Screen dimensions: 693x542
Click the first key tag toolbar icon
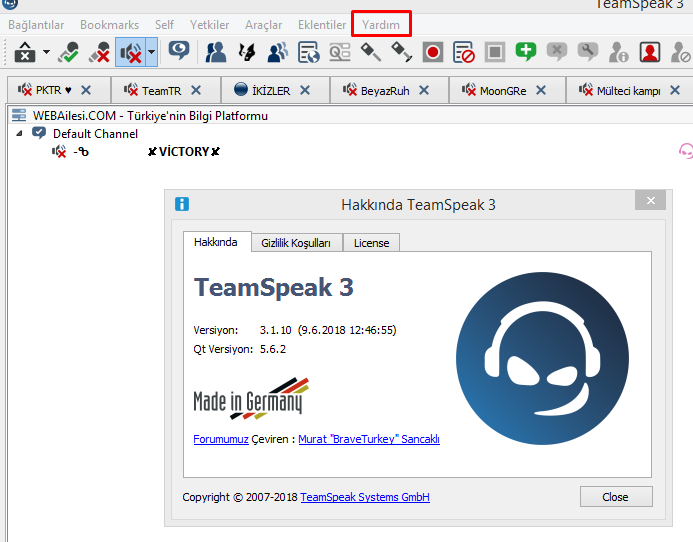pyautogui.click(x=370, y=53)
